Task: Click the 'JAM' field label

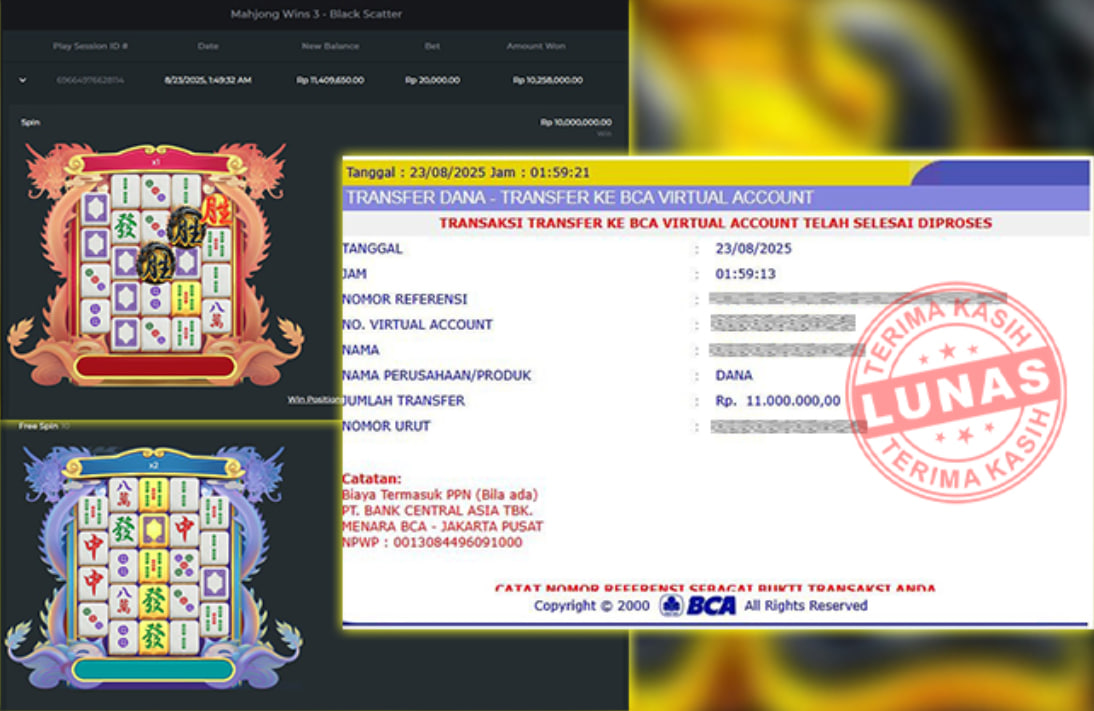Action: tap(354, 274)
